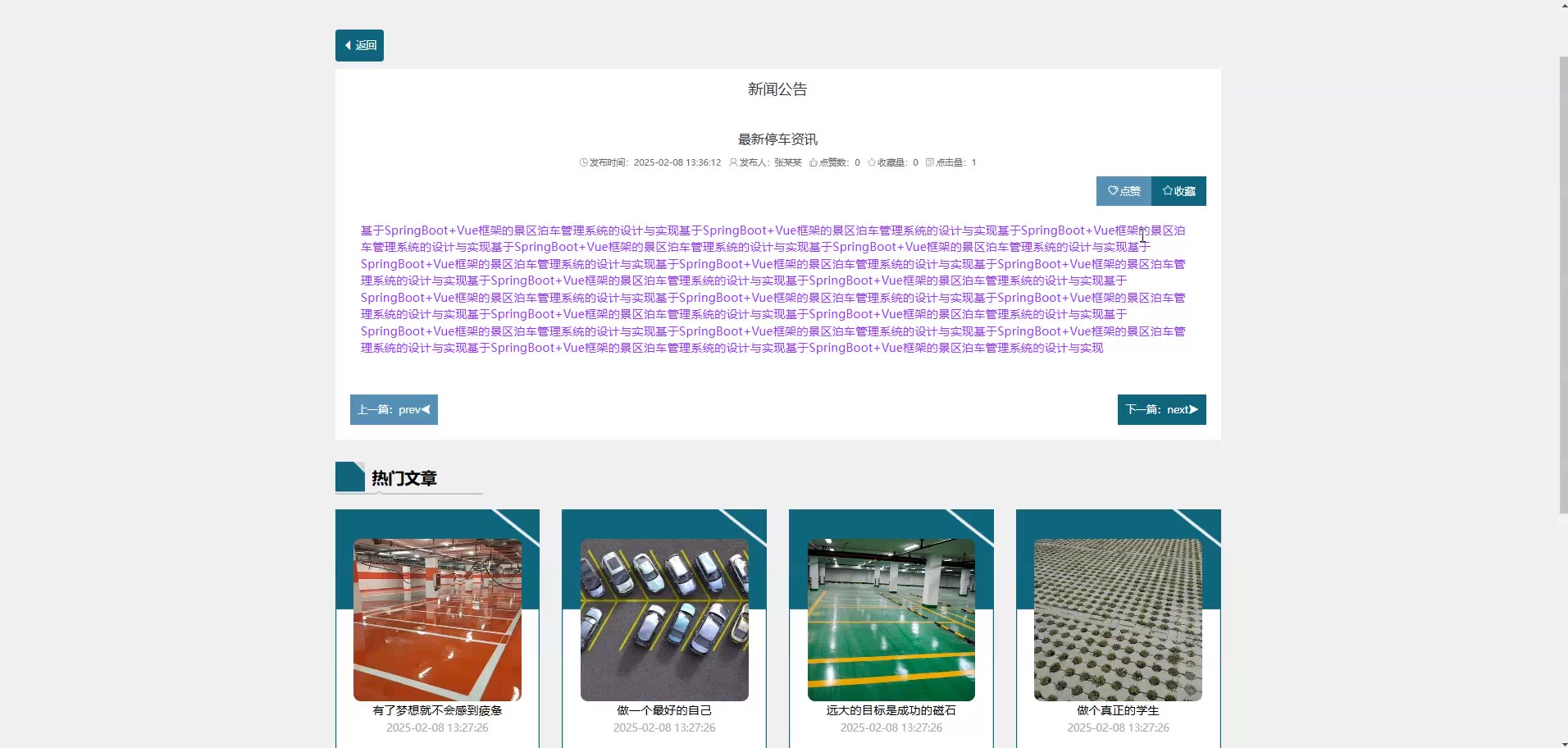Open article 远大的目标是成功的磁石
The image size is (1568, 748).
click(x=891, y=710)
